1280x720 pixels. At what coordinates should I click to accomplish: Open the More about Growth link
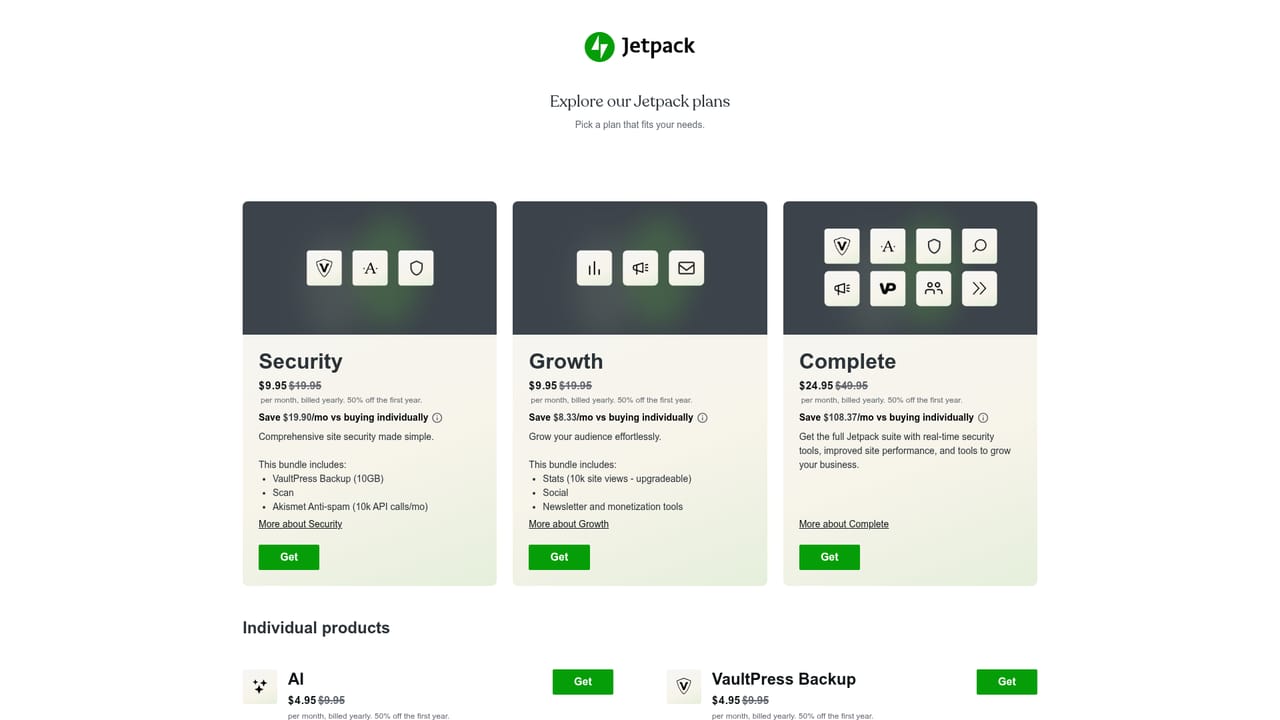[569, 524]
